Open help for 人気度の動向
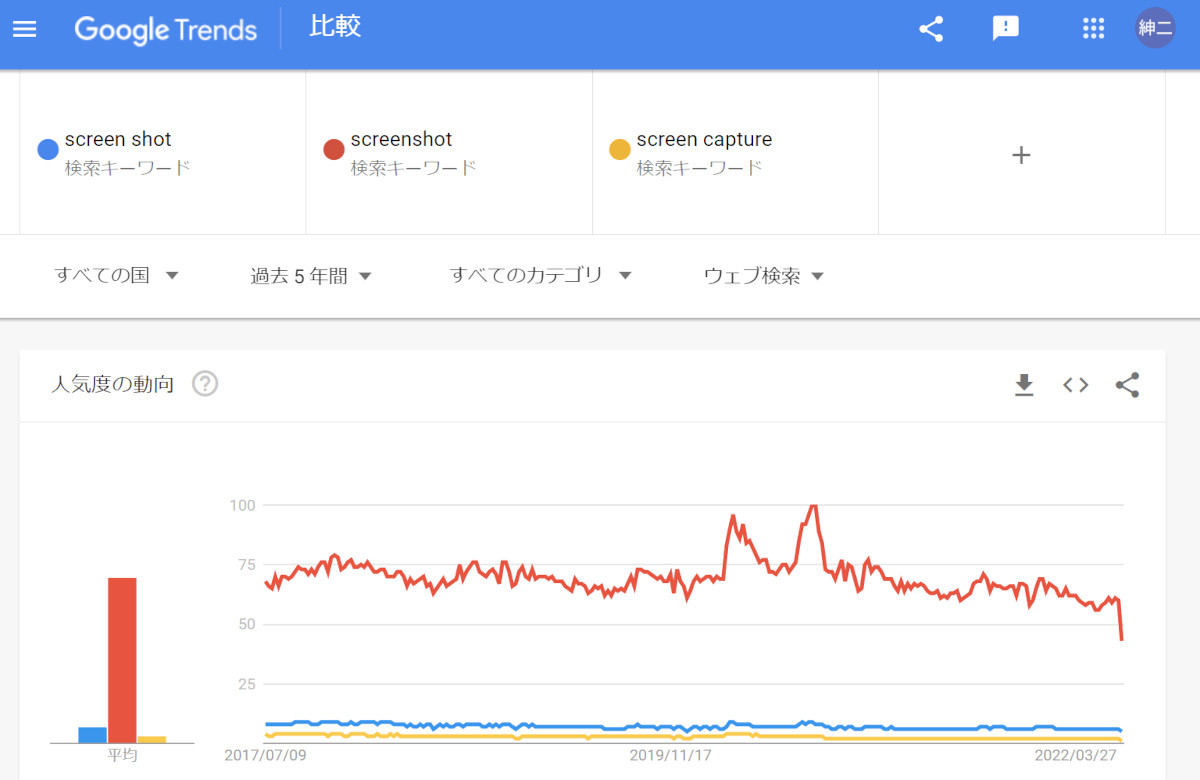The width and height of the screenshot is (1200, 780). pos(205,384)
